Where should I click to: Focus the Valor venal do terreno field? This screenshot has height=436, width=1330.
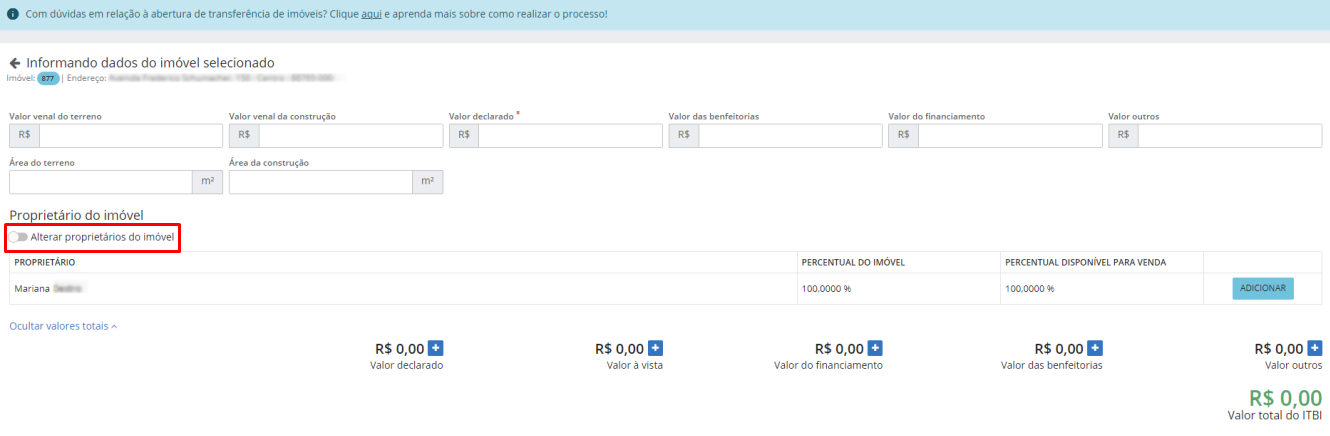pos(130,136)
